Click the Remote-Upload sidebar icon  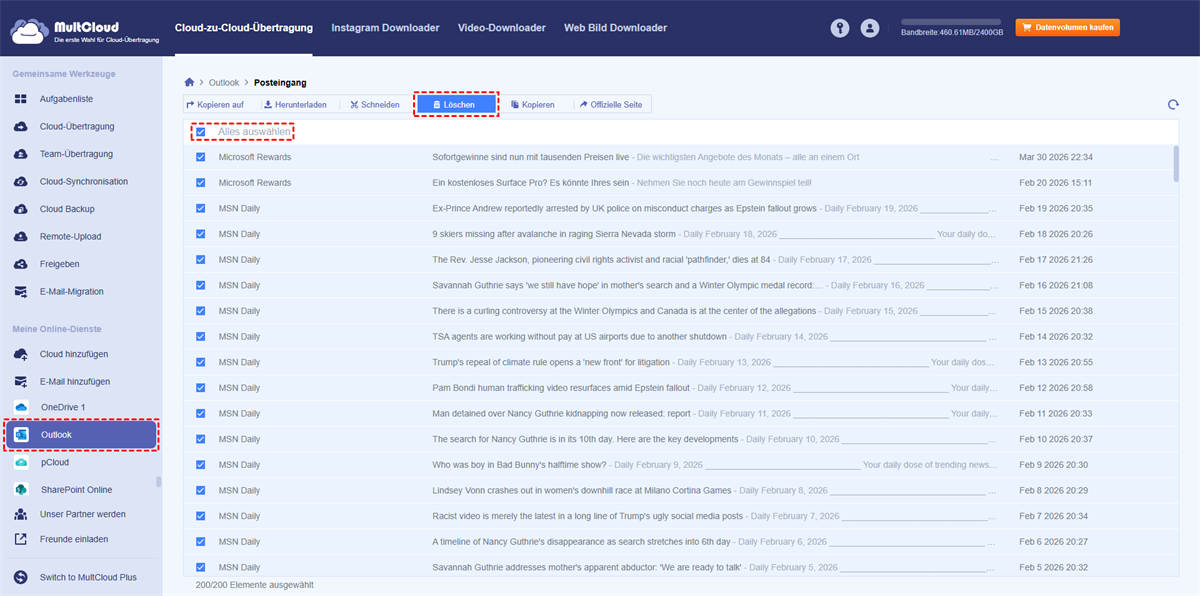click(x=20, y=237)
